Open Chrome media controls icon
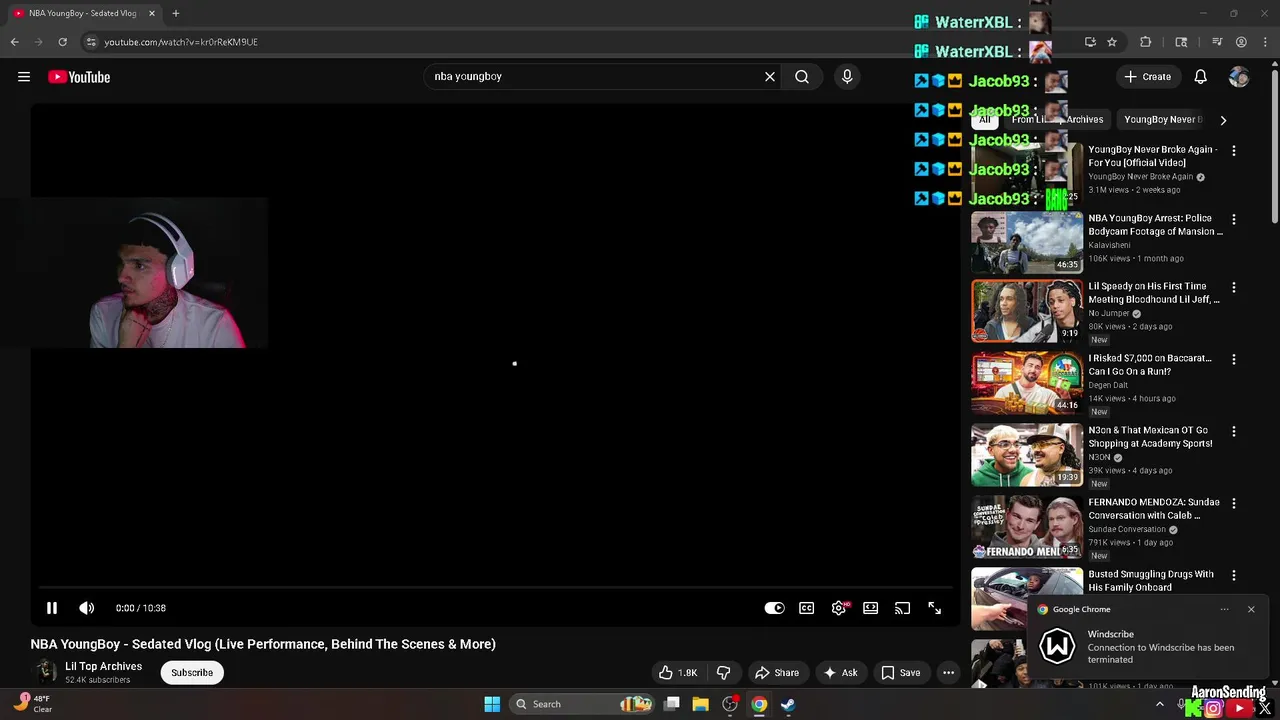The width and height of the screenshot is (1280, 720). pyautogui.click(x=1217, y=42)
